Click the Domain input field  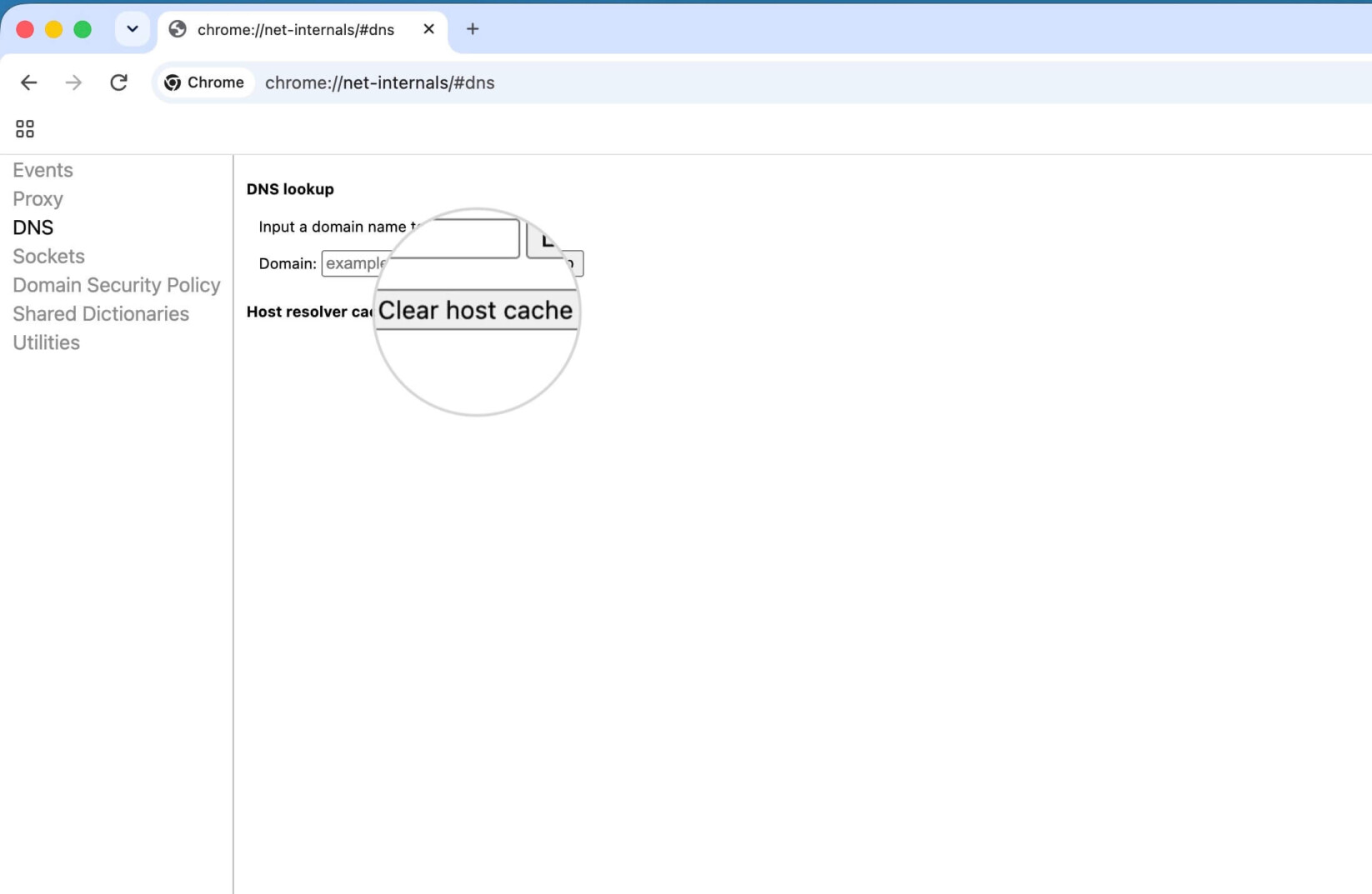420,263
